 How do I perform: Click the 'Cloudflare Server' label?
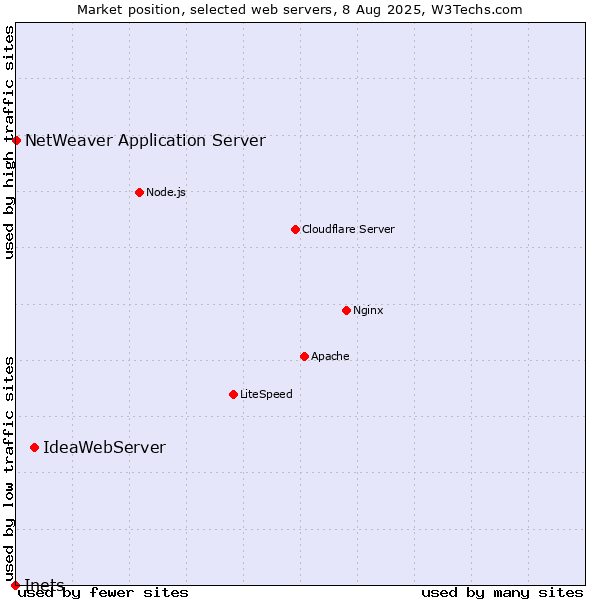pyautogui.click(x=348, y=229)
